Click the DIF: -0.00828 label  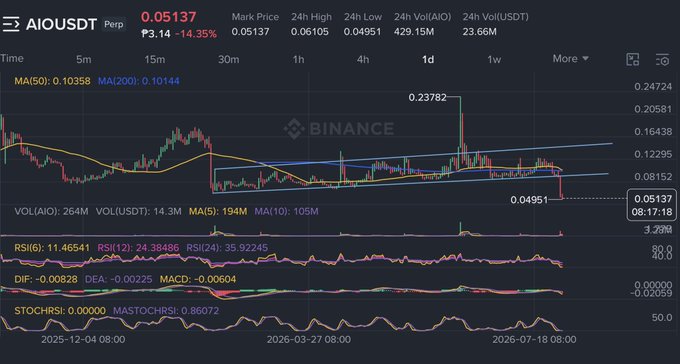46,279
